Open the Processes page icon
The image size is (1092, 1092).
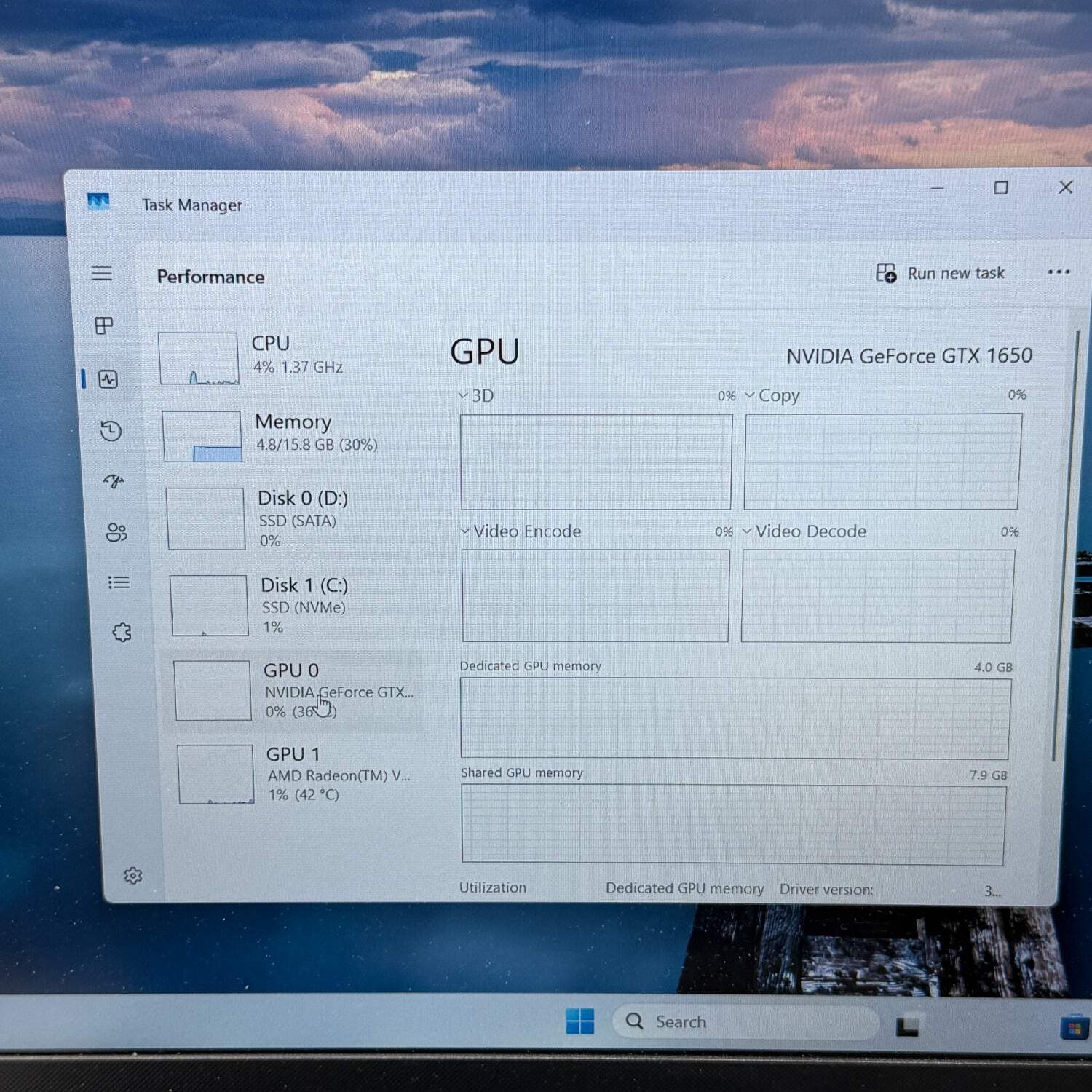pyautogui.click(x=104, y=325)
